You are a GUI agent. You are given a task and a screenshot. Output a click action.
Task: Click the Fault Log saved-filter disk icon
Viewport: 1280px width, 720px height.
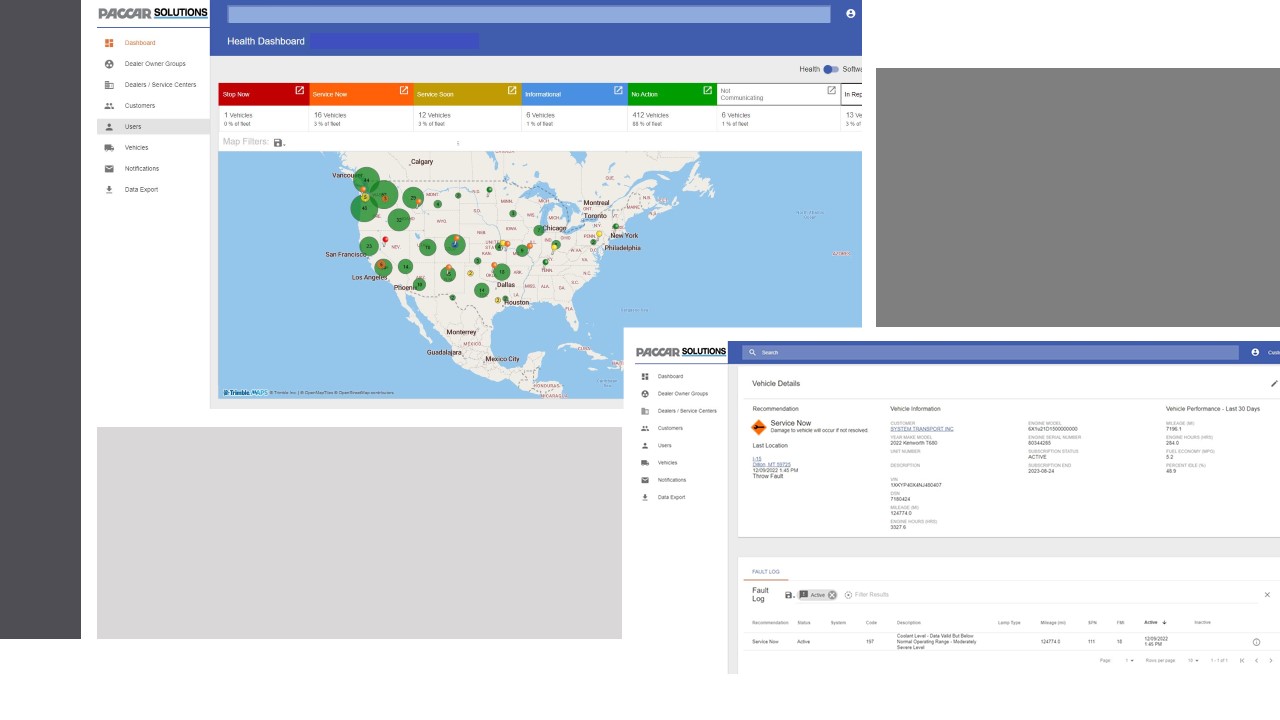pyautogui.click(x=789, y=595)
